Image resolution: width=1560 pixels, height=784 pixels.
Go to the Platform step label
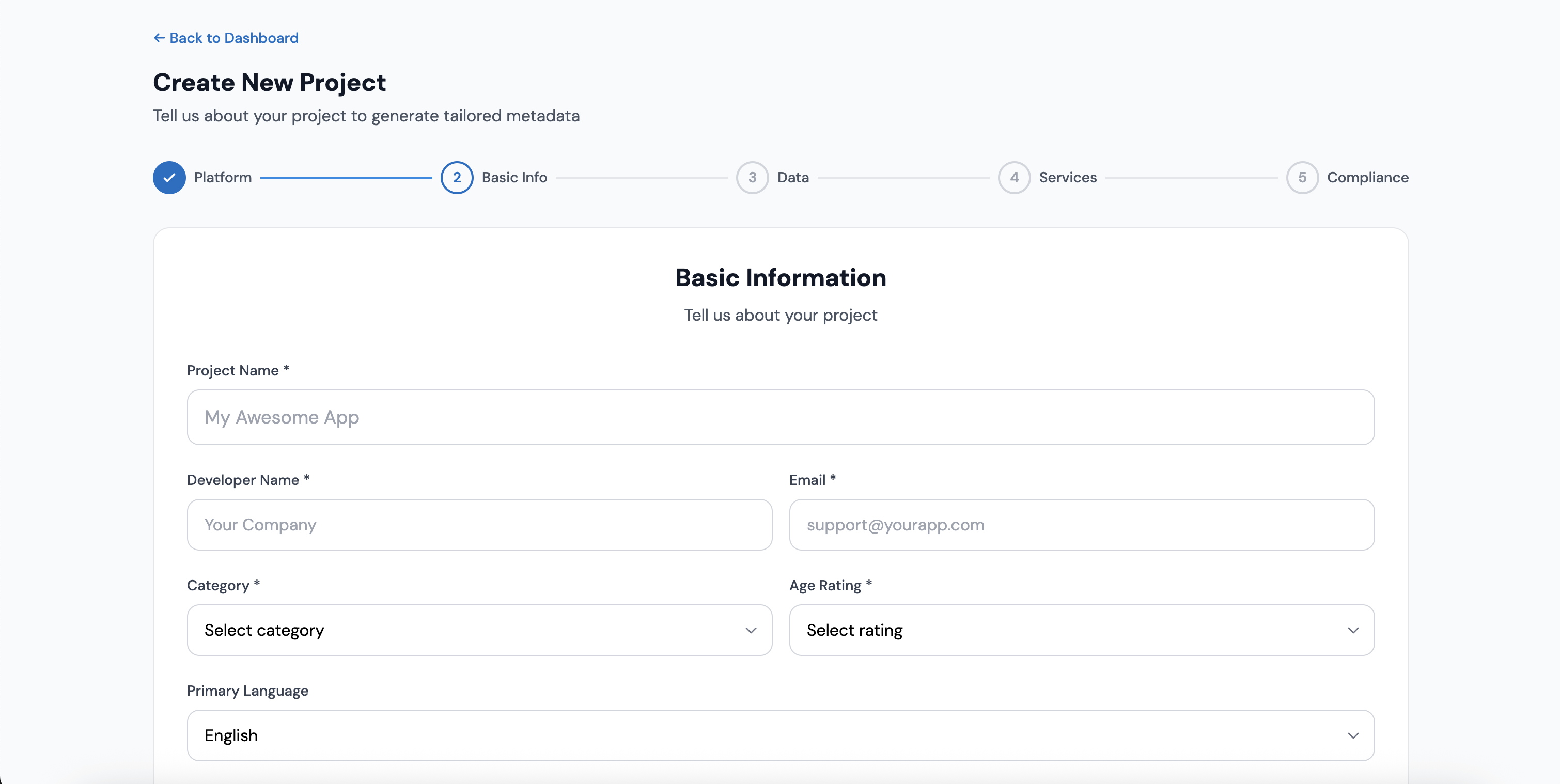222,177
